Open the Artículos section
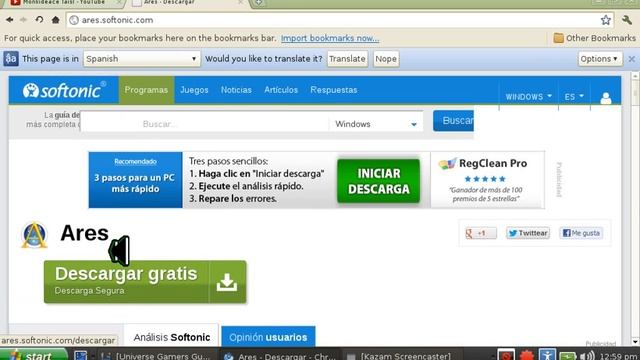 click(x=281, y=90)
